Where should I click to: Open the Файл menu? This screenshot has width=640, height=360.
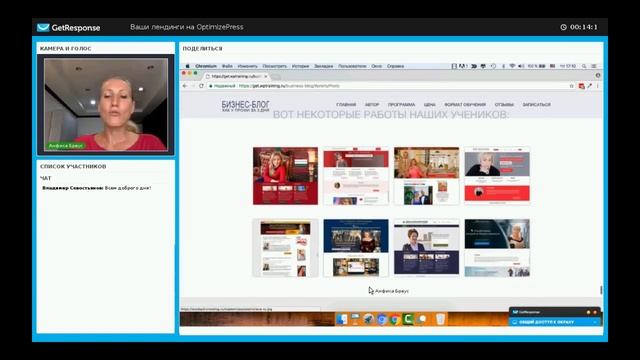click(x=227, y=66)
